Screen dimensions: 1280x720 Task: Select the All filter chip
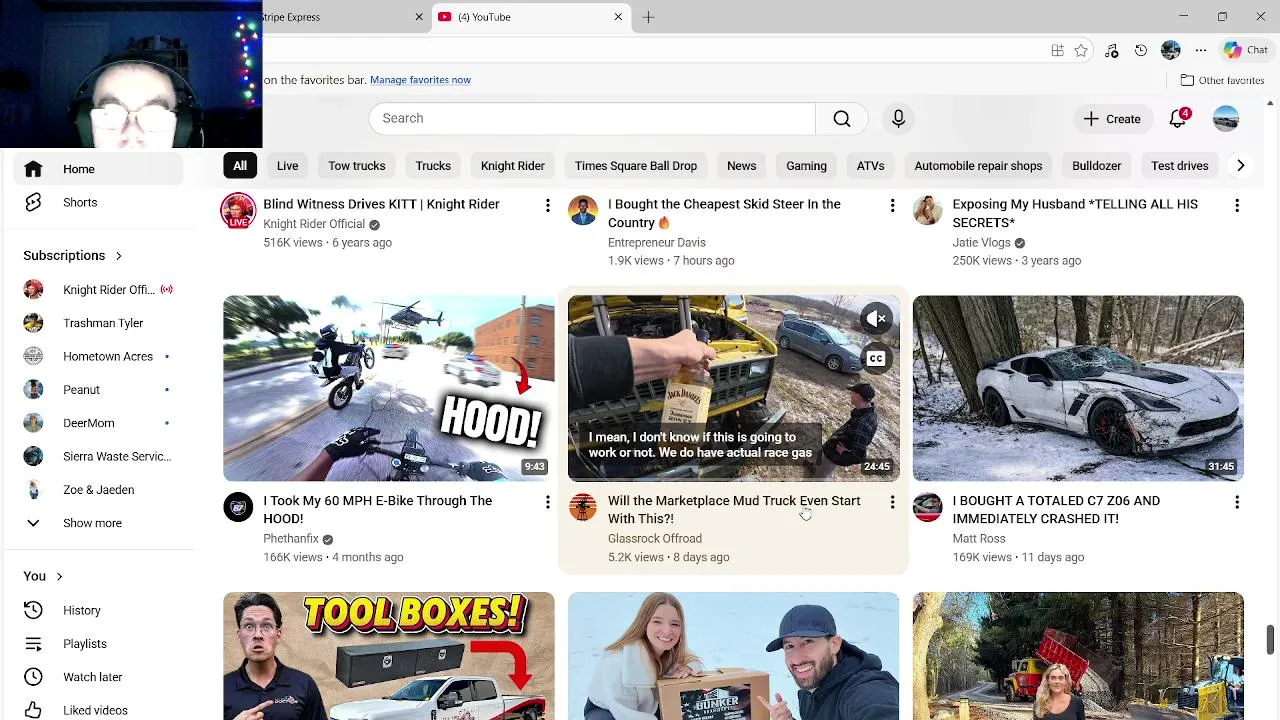(240, 166)
